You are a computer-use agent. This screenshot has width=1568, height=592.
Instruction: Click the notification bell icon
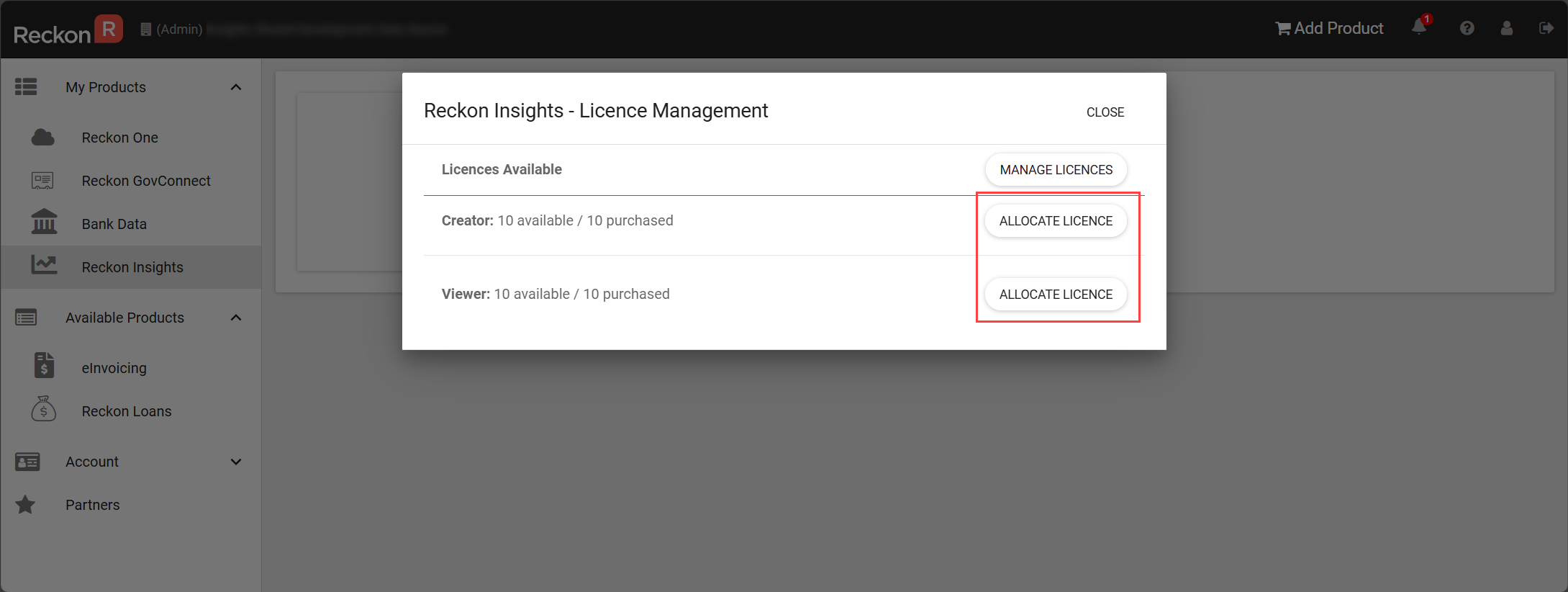1418,27
